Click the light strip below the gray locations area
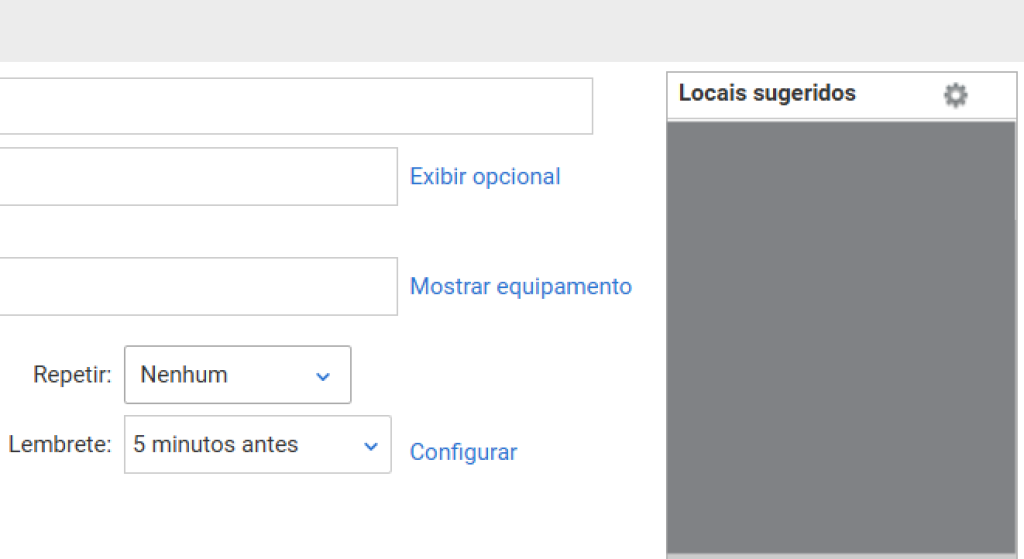 click(x=840, y=555)
